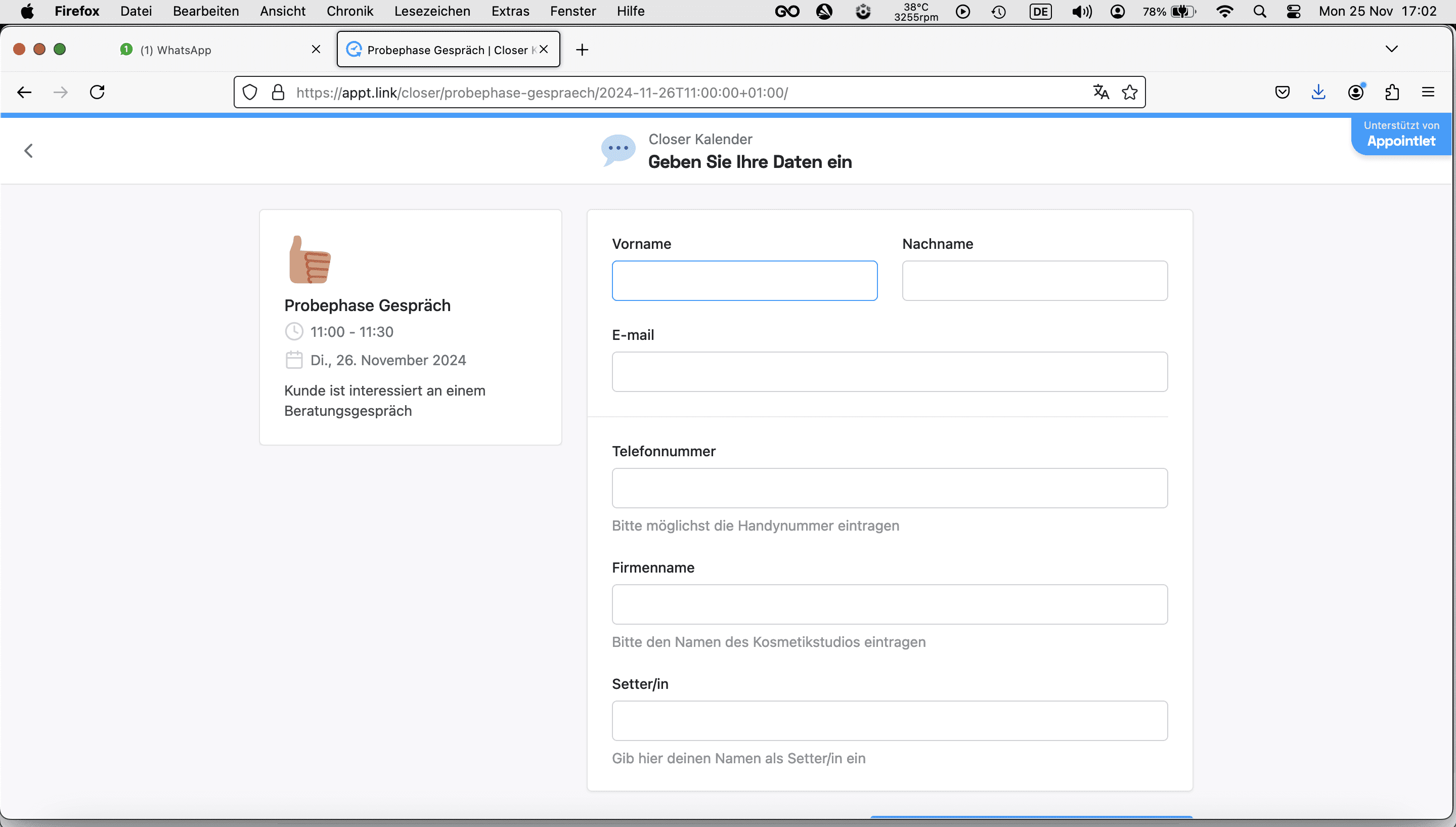Bookmark this page with the star icon

(x=1129, y=92)
